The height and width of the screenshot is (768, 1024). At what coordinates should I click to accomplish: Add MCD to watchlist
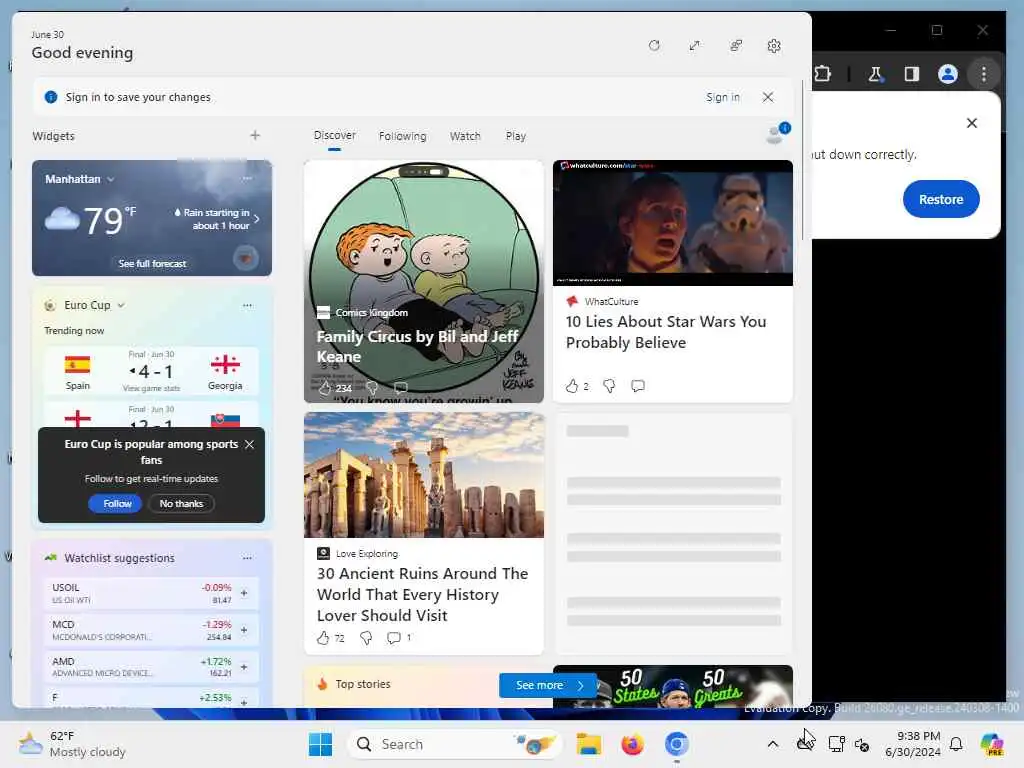pos(244,630)
